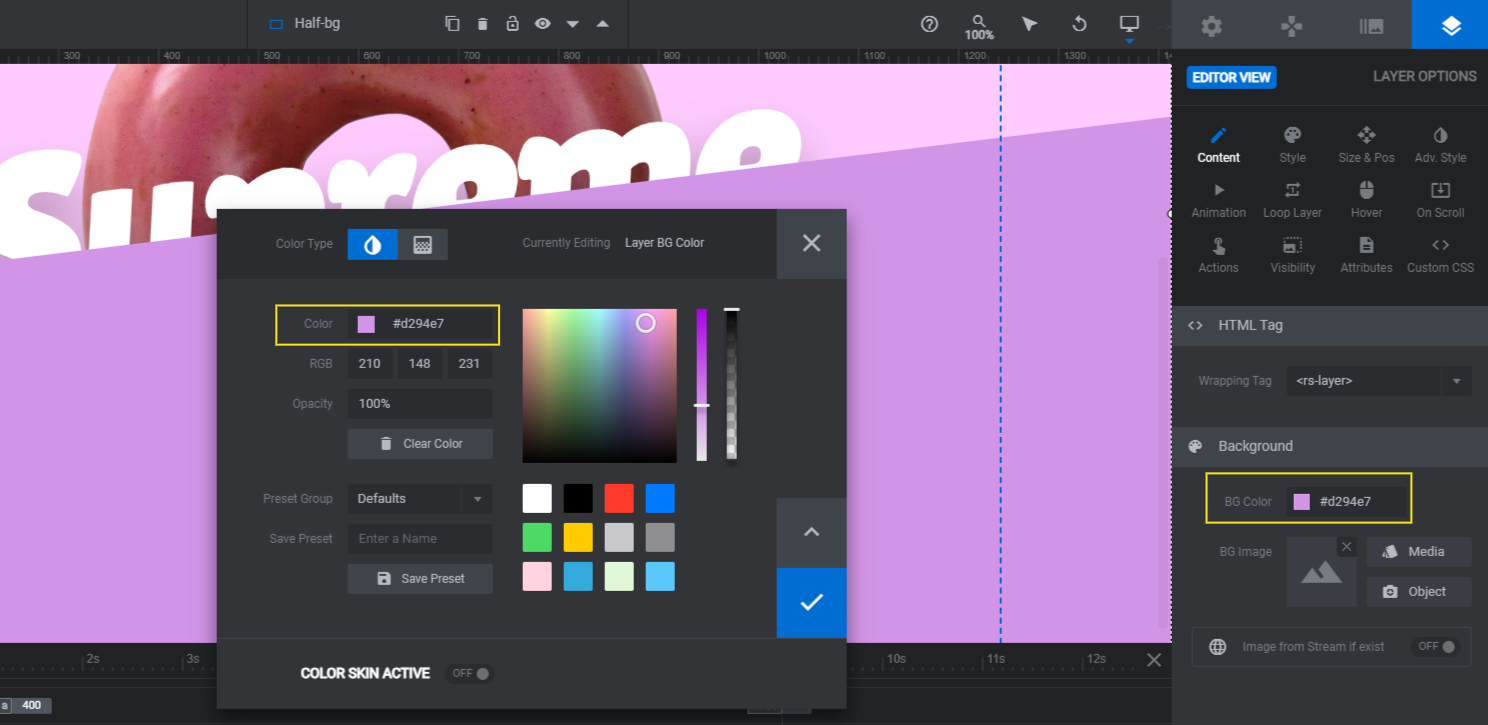Image resolution: width=1488 pixels, height=725 pixels.
Task: Toggle Half-bg layer visibility eye icon
Action: (542, 23)
